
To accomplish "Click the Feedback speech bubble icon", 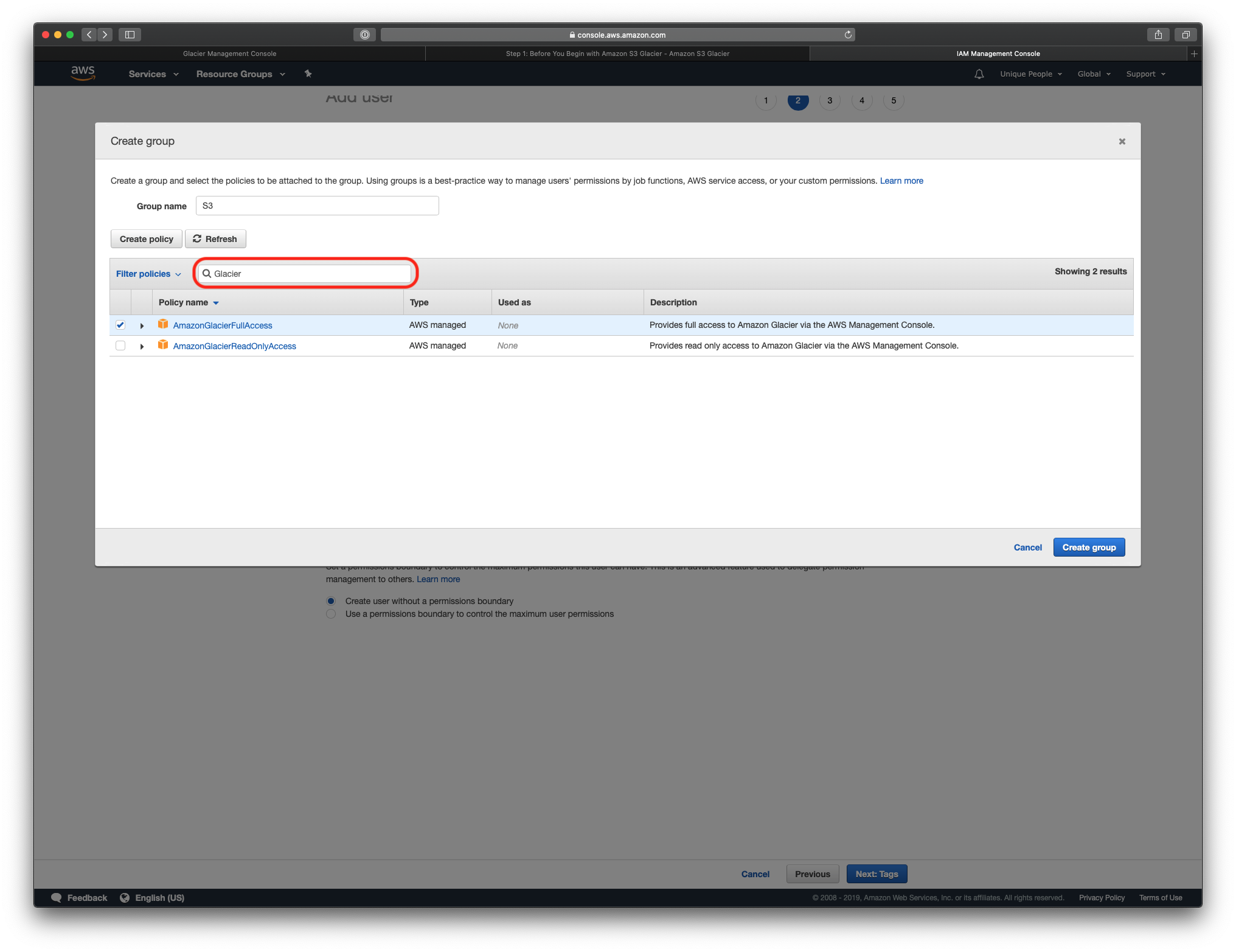I will click(57, 897).
